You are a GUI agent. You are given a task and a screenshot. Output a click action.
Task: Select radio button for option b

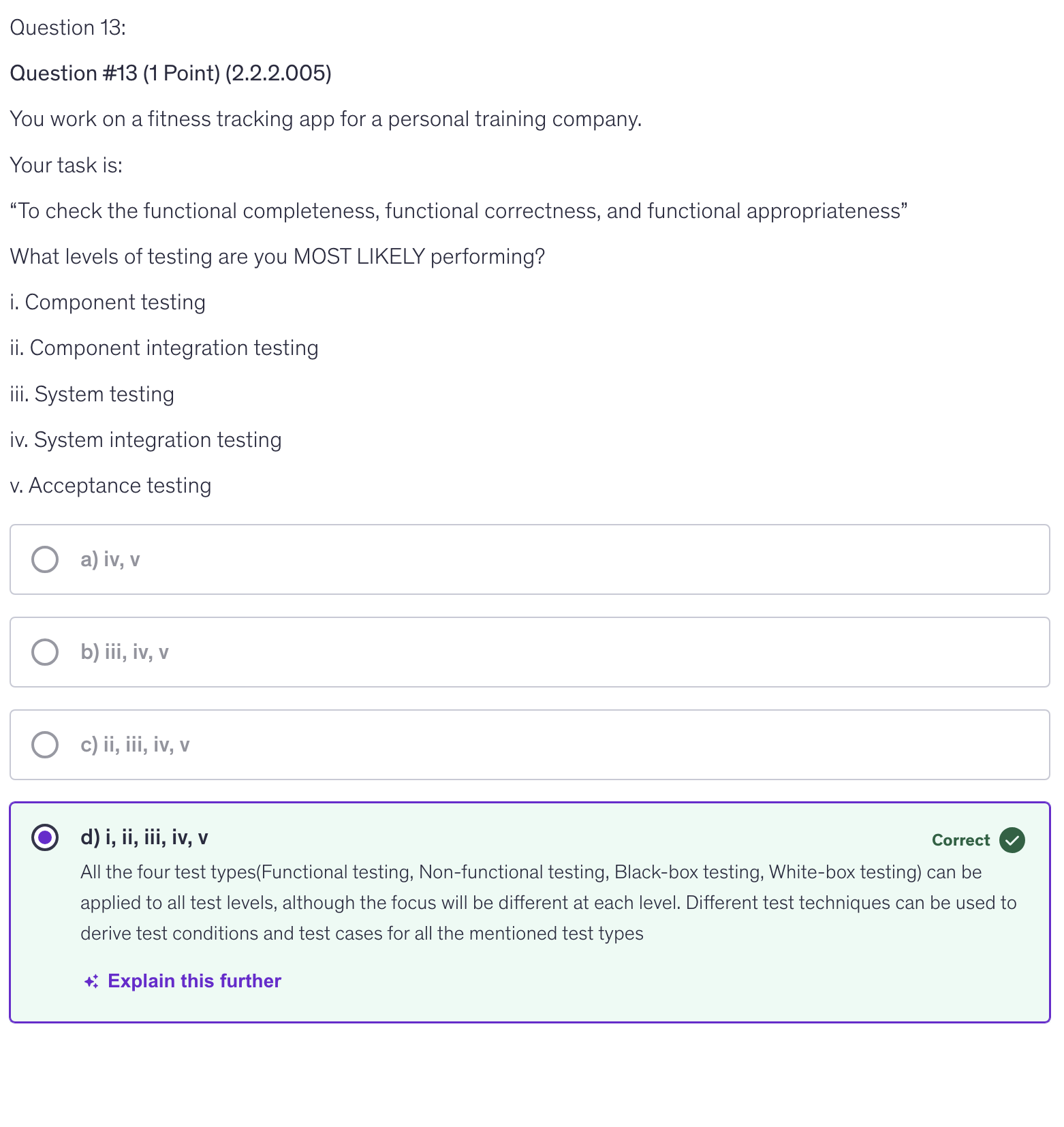click(x=45, y=652)
